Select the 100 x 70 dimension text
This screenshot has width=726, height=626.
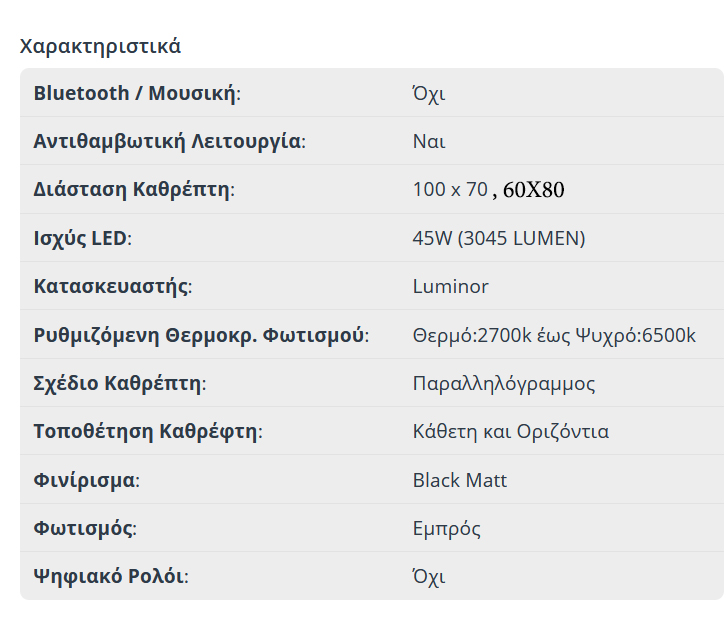(x=450, y=189)
